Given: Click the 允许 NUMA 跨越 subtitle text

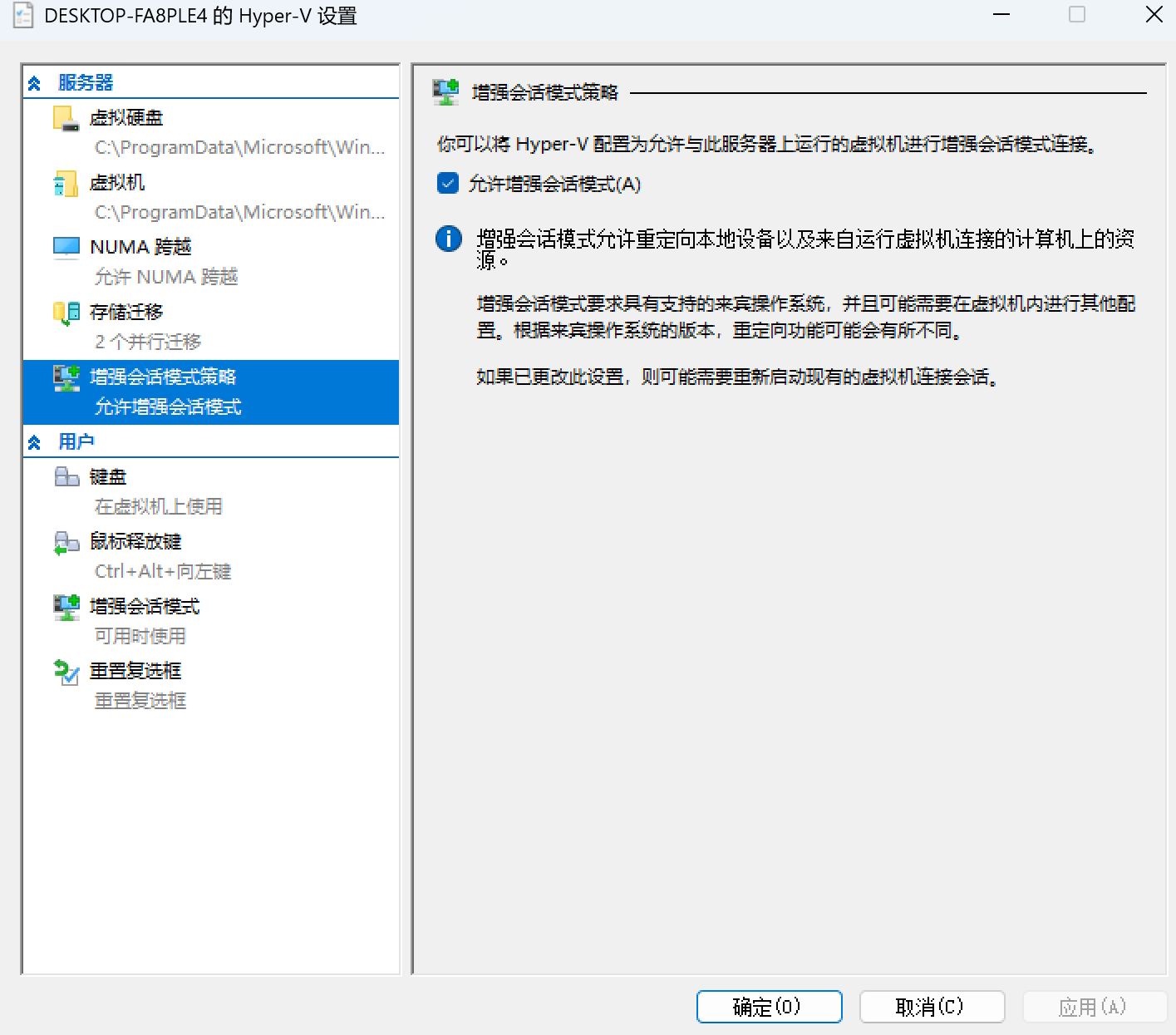Looking at the screenshot, I should [166, 277].
